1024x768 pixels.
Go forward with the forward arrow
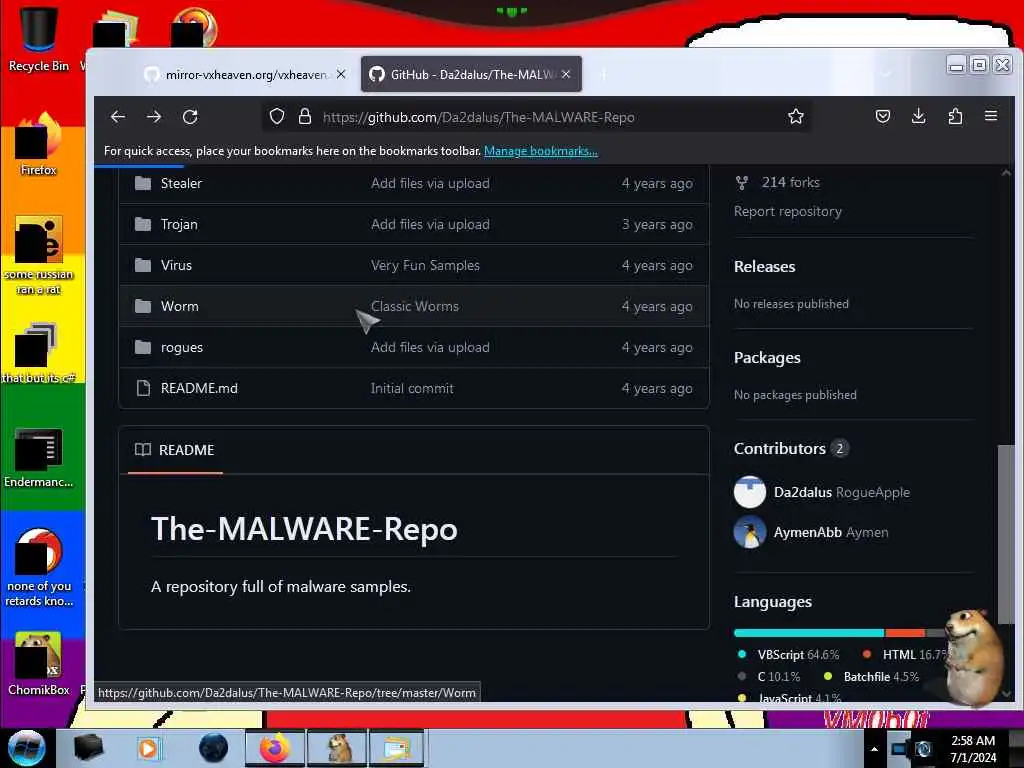(154, 117)
